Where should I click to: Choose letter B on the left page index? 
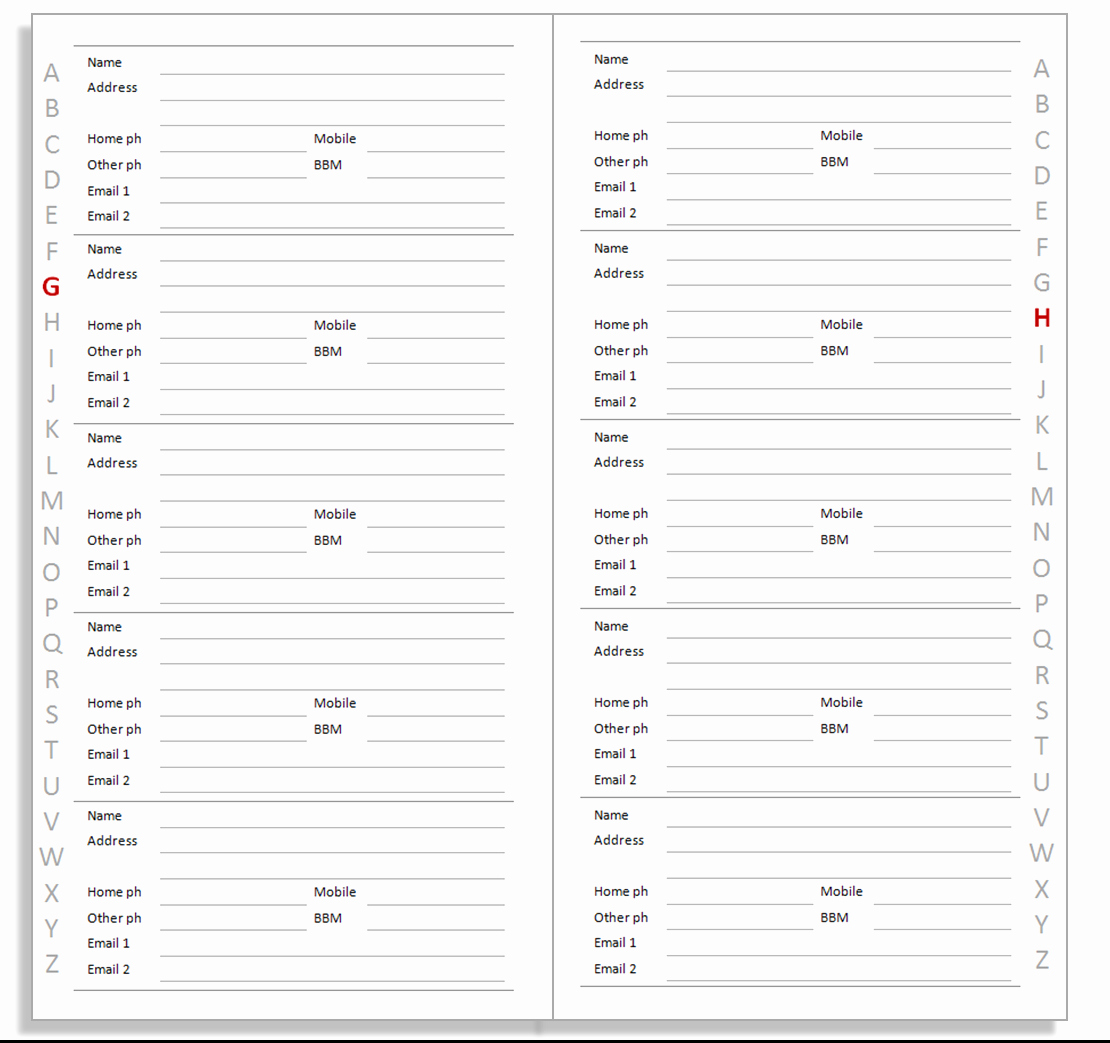[x=52, y=108]
